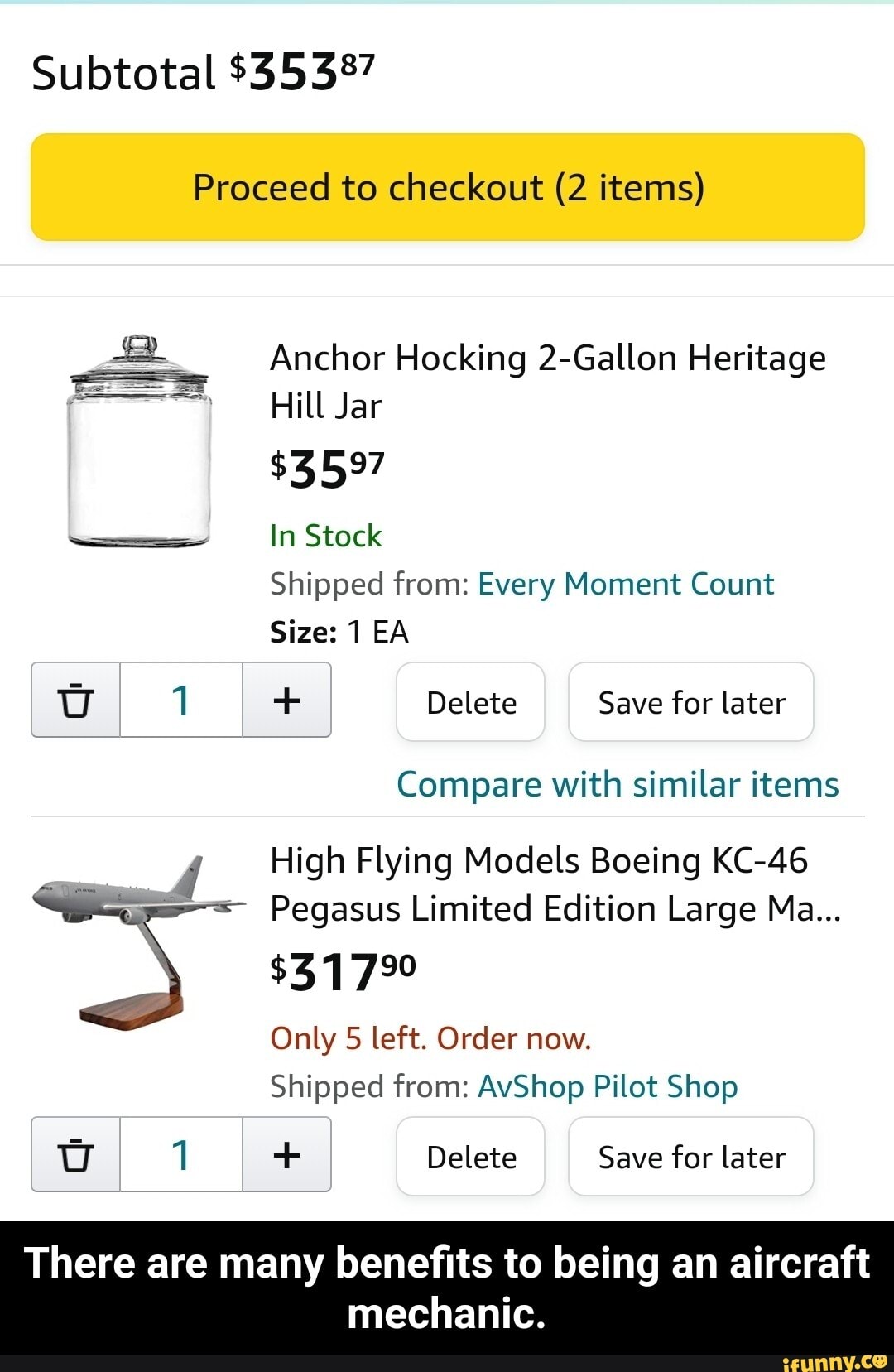
Task: Open the AvShop Pilot Shop seller link
Action: click(608, 1086)
